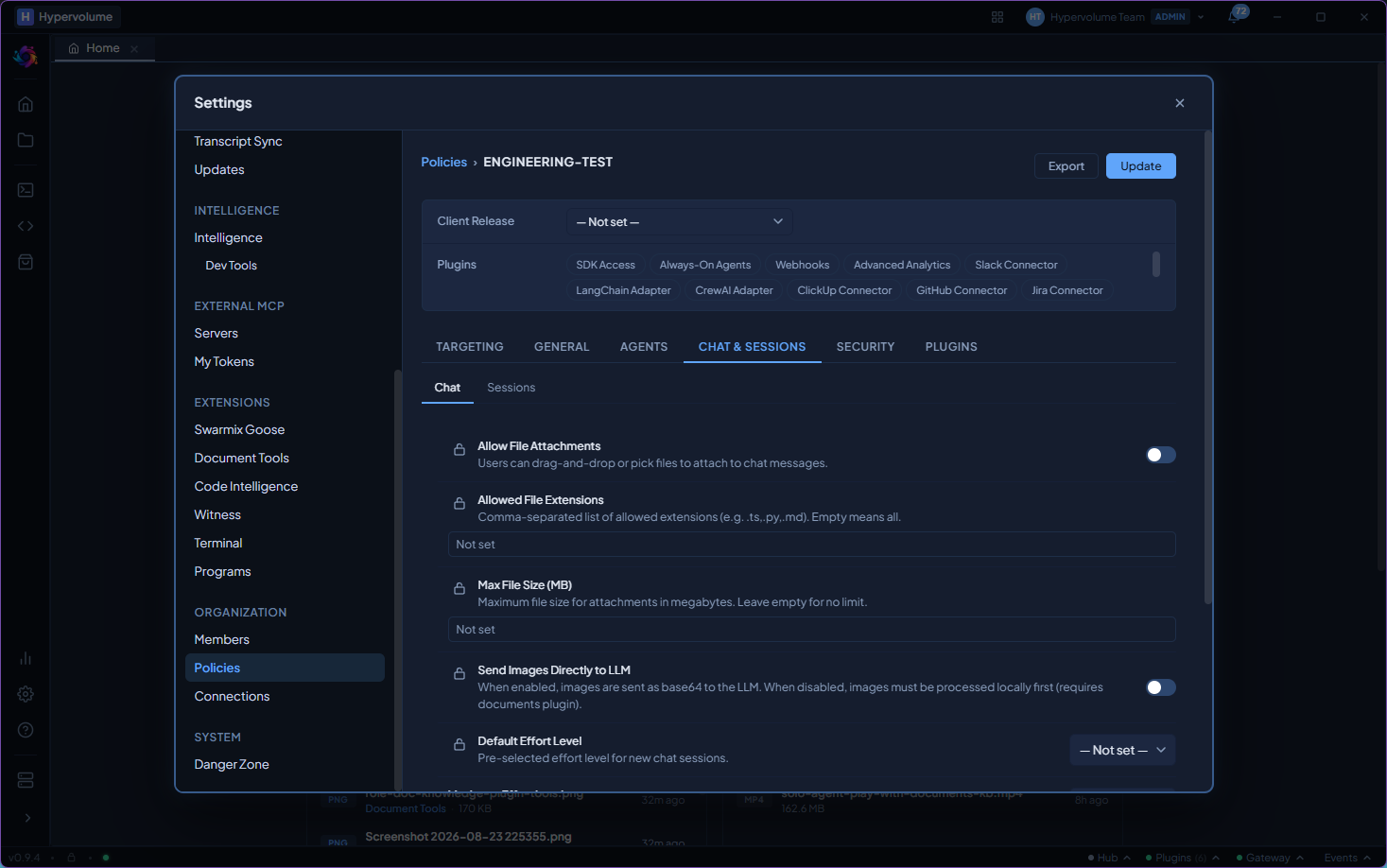Switch to the SECURITY tab

(x=865, y=347)
